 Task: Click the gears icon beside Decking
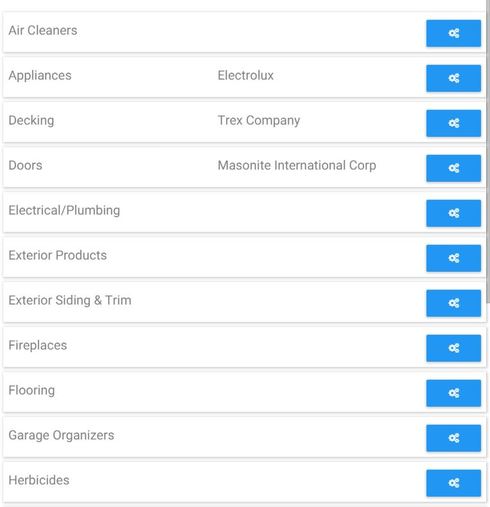(x=453, y=123)
